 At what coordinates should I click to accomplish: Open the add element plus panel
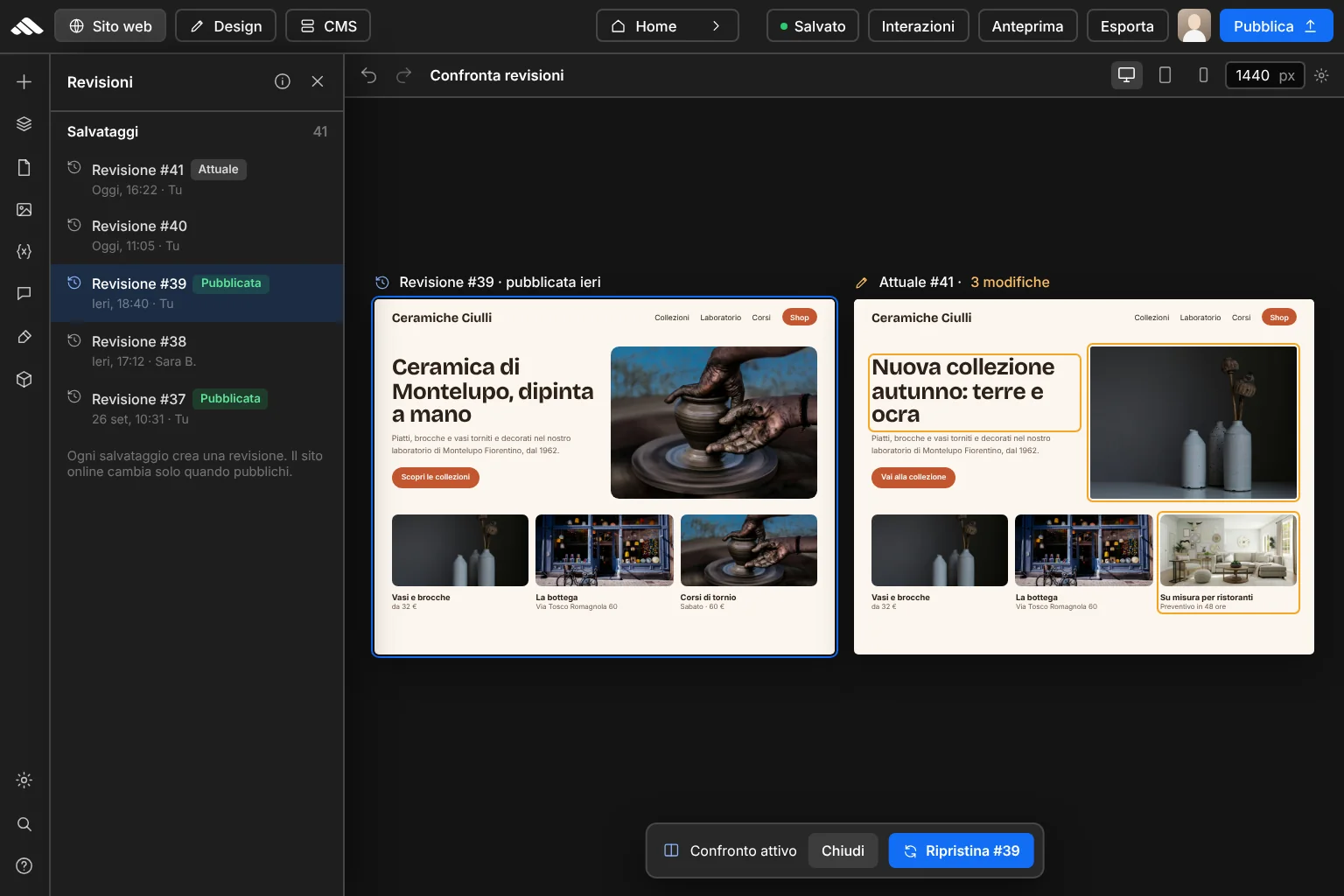click(24, 81)
